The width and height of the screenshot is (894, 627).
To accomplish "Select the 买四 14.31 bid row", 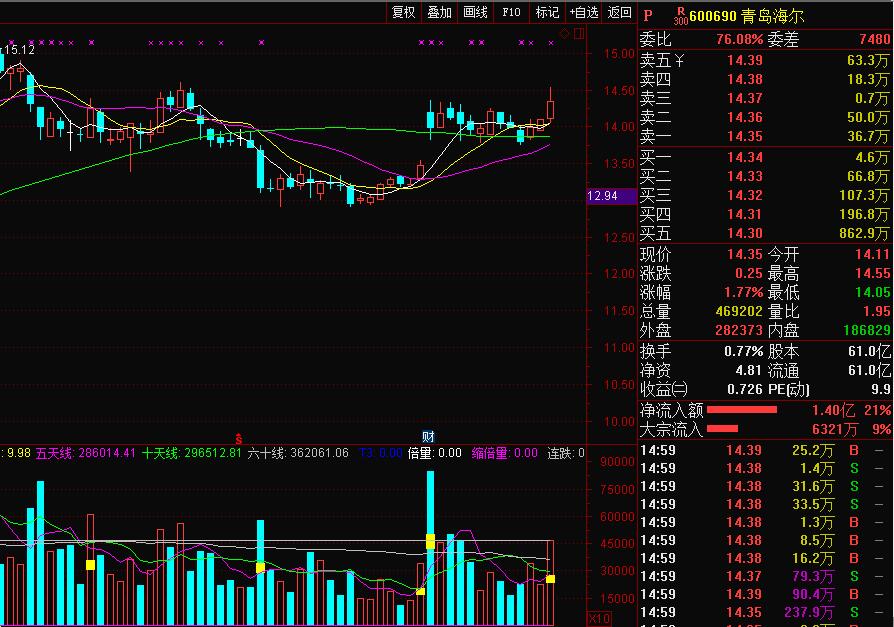I will 765,214.
